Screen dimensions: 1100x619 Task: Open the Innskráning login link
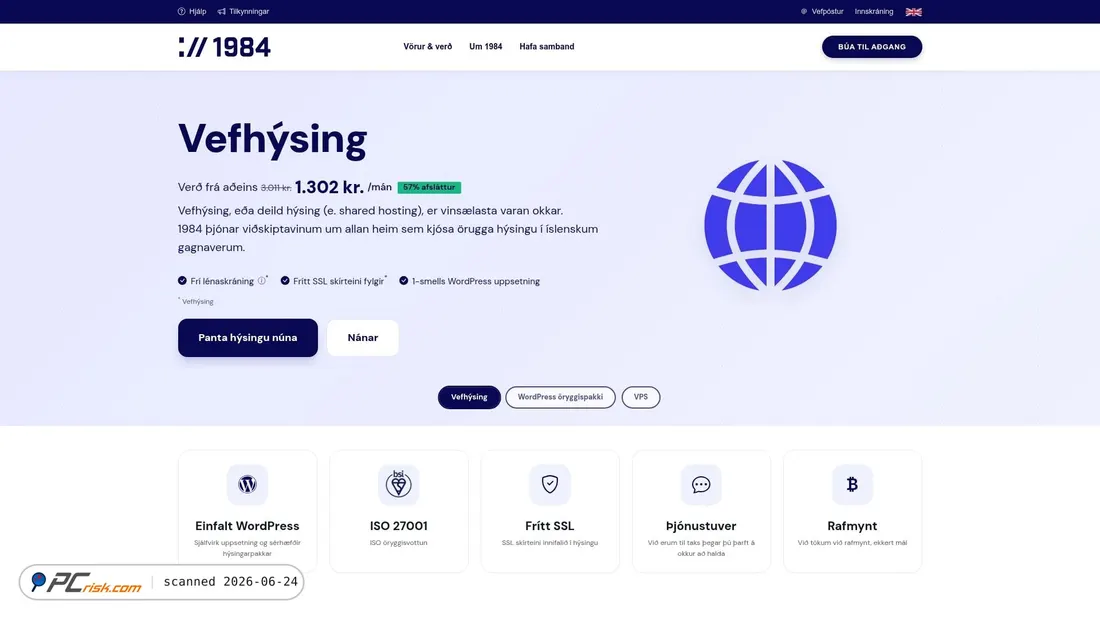873,11
